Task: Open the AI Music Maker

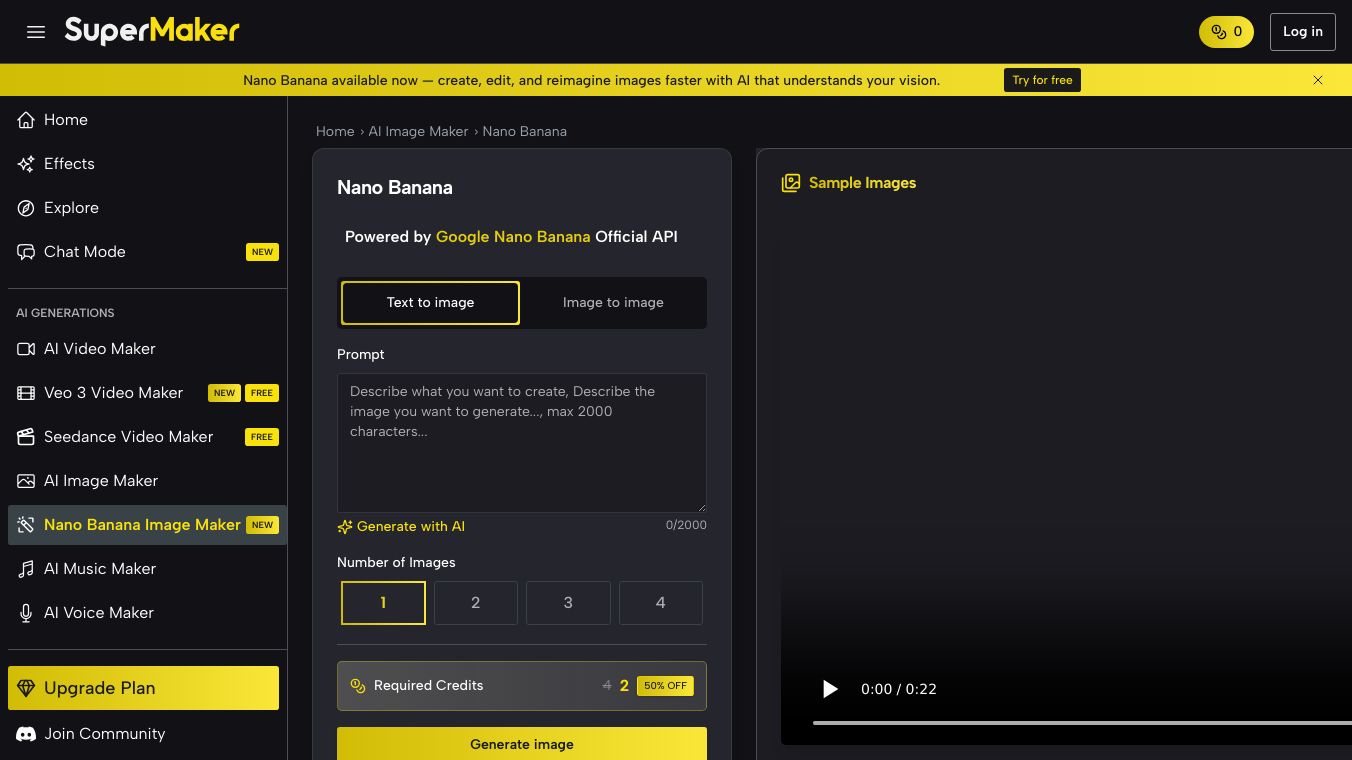Action: [100, 569]
